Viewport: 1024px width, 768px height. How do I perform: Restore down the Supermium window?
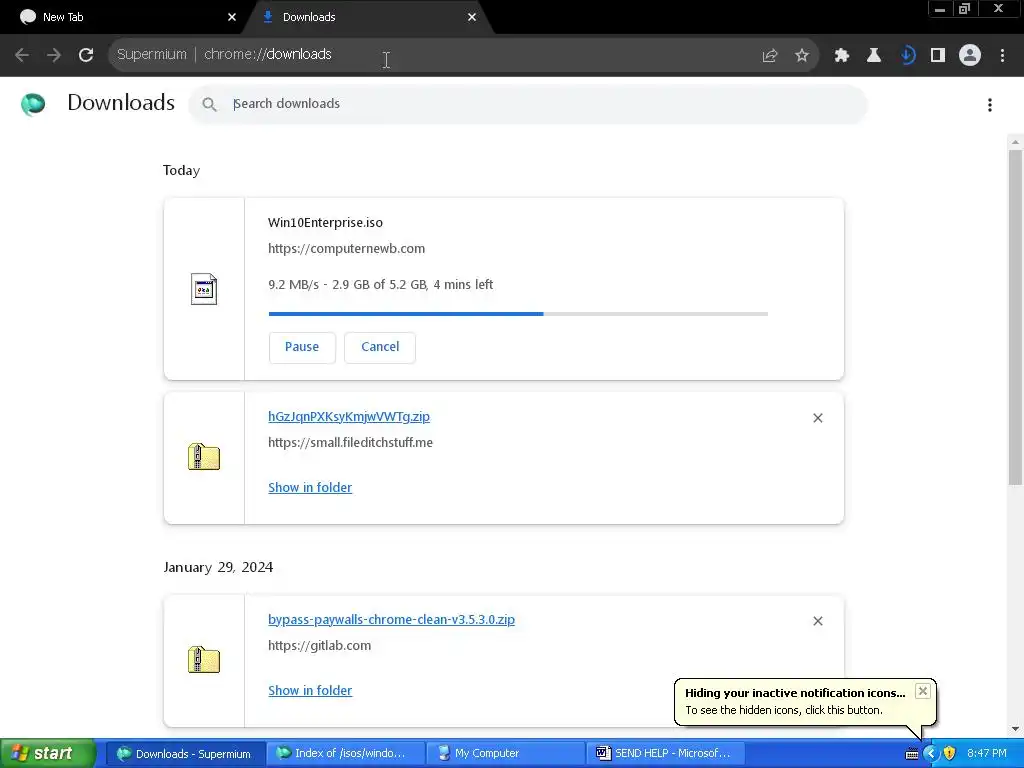pyautogui.click(x=964, y=9)
